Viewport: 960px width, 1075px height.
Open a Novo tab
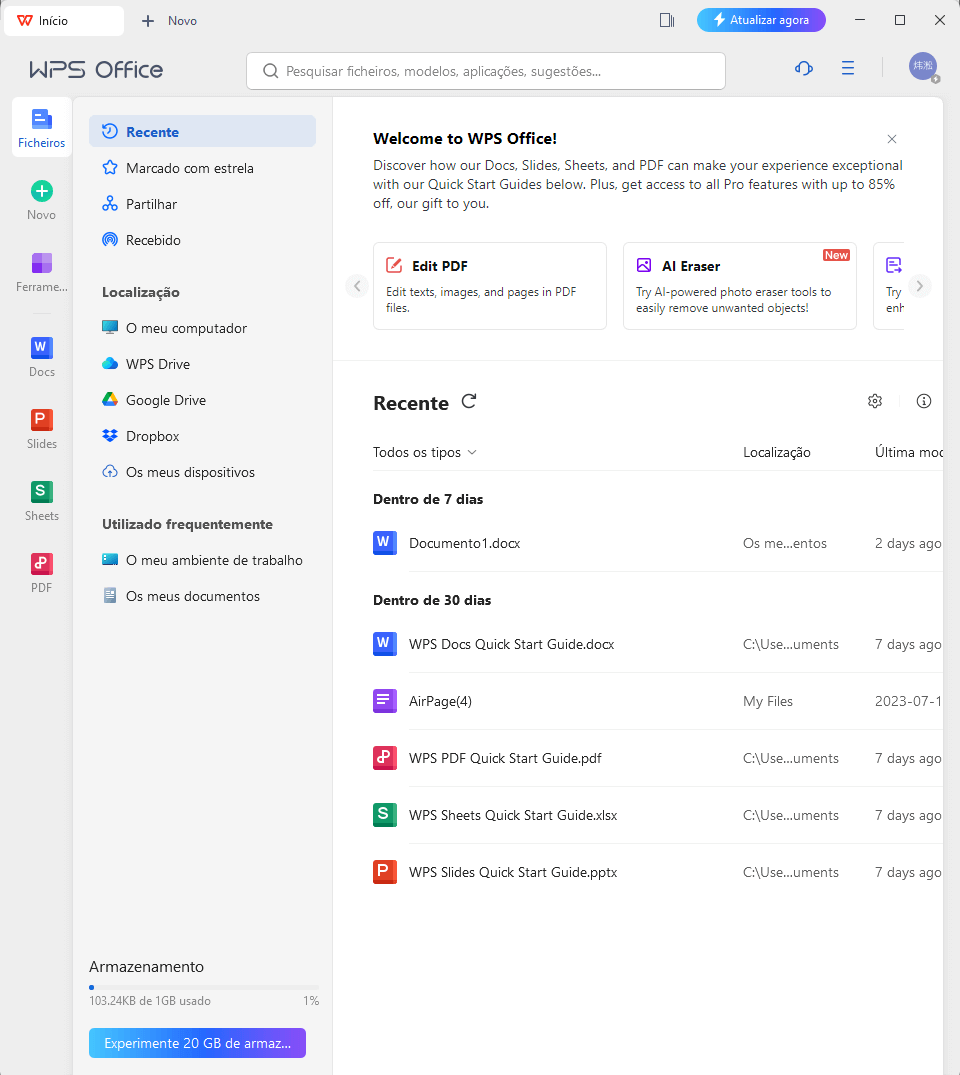tap(169, 21)
